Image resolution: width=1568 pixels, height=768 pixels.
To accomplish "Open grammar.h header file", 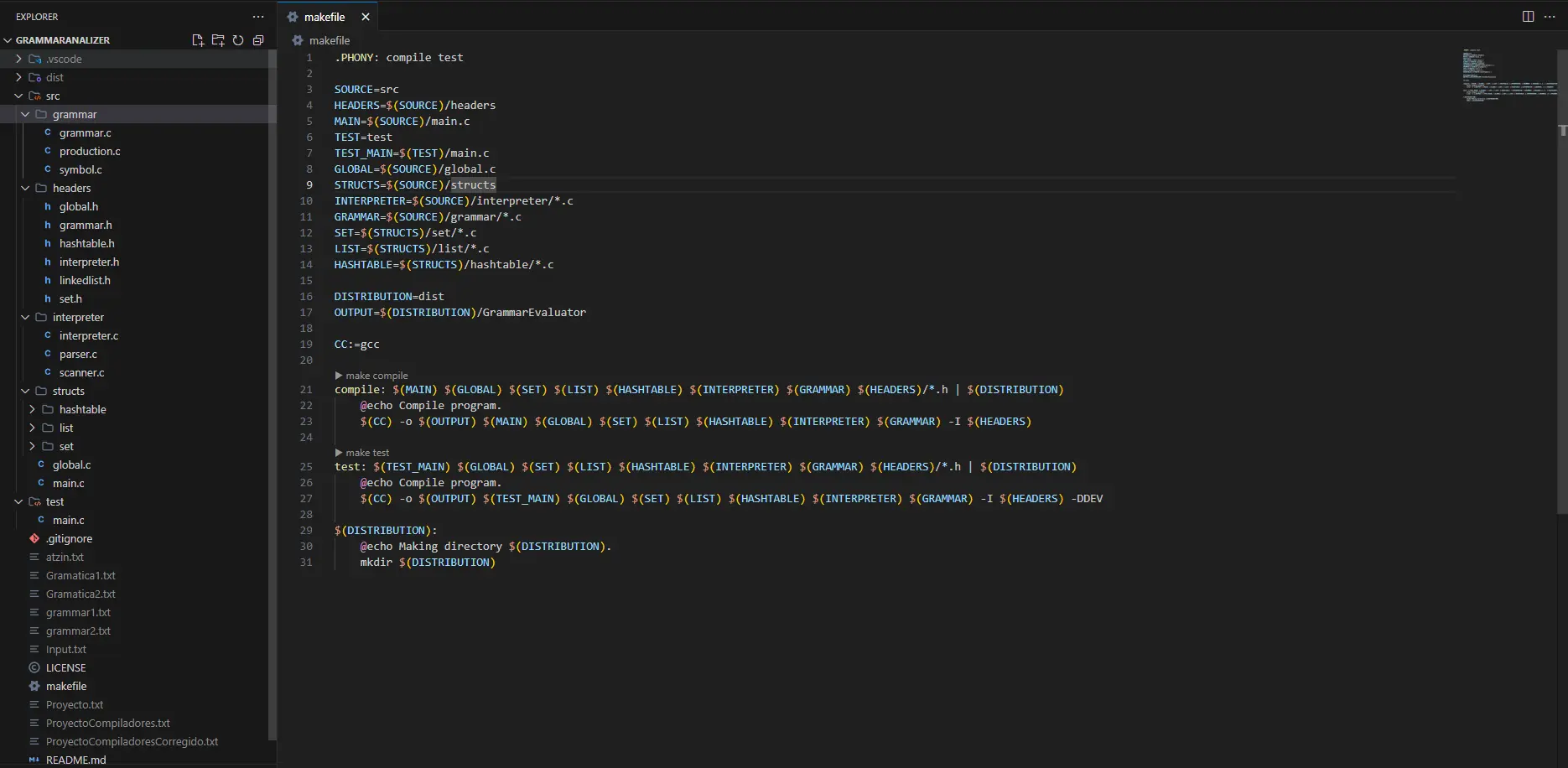I will [138, 225].
